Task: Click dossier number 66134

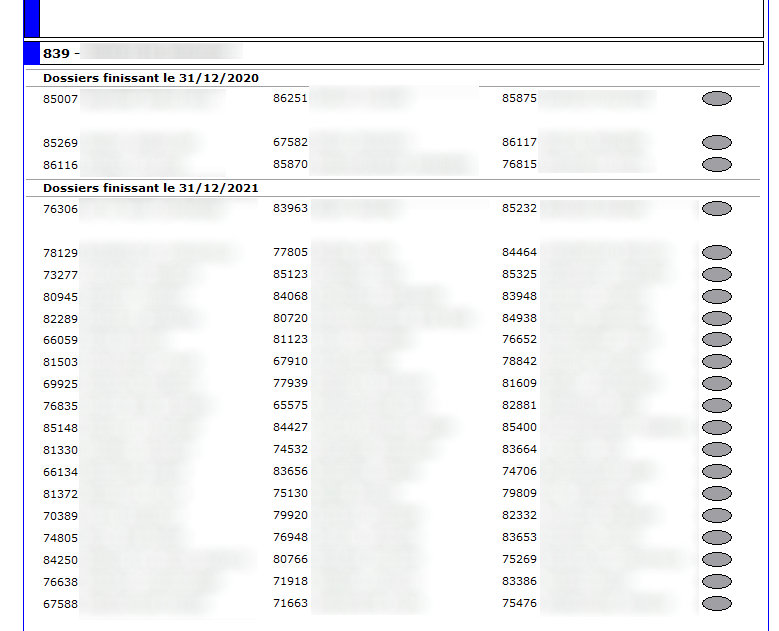Action: (60, 472)
